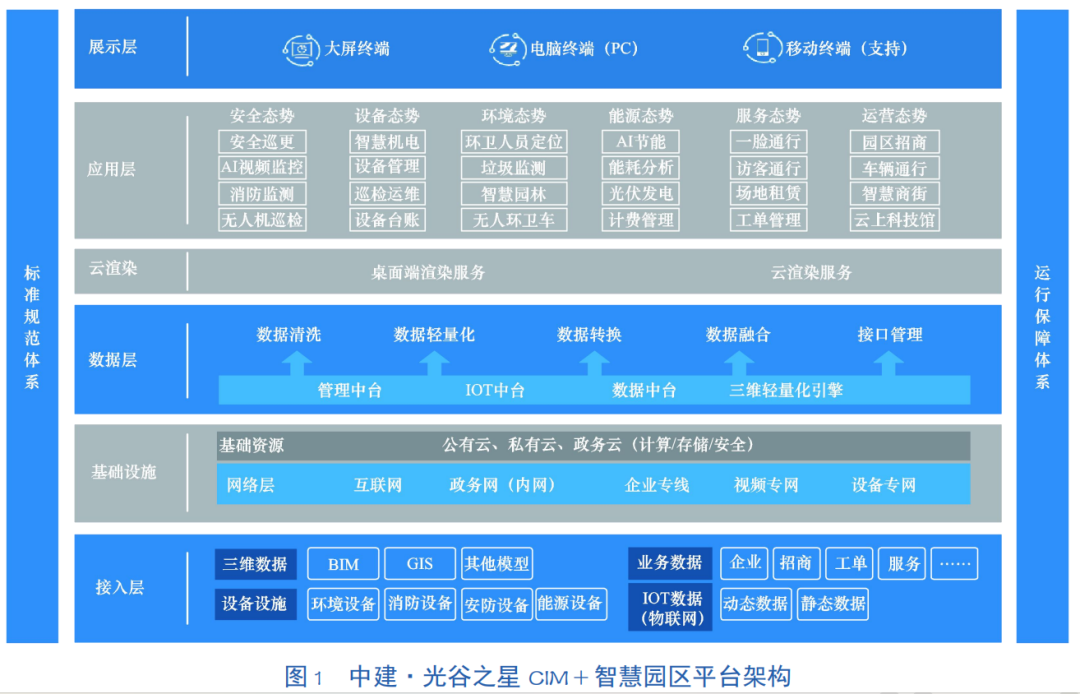Screen dimensions: 1080x694
Task: Click the 数据轻量化 label
Action: click(434, 335)
